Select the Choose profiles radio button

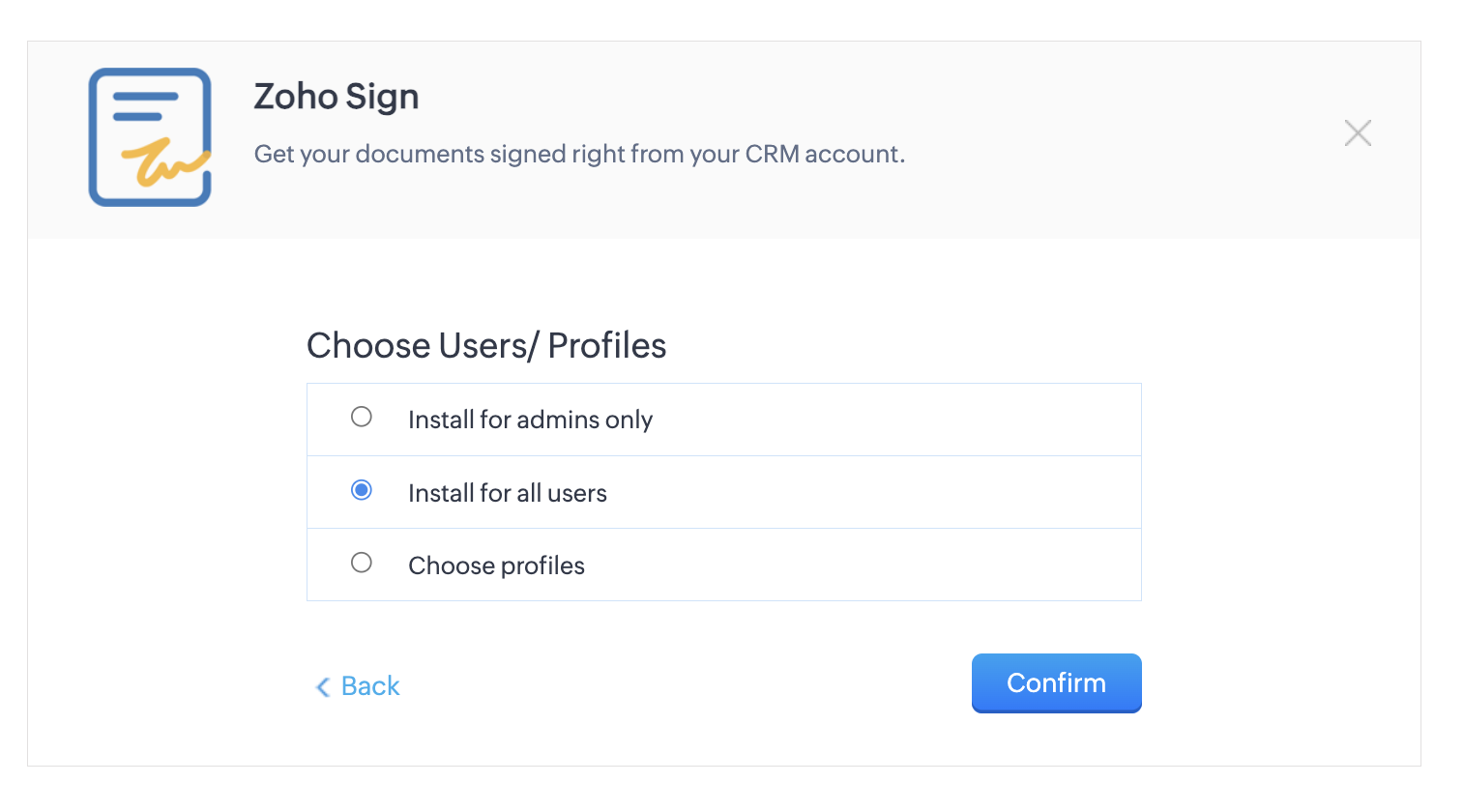[x=362, y=563]
